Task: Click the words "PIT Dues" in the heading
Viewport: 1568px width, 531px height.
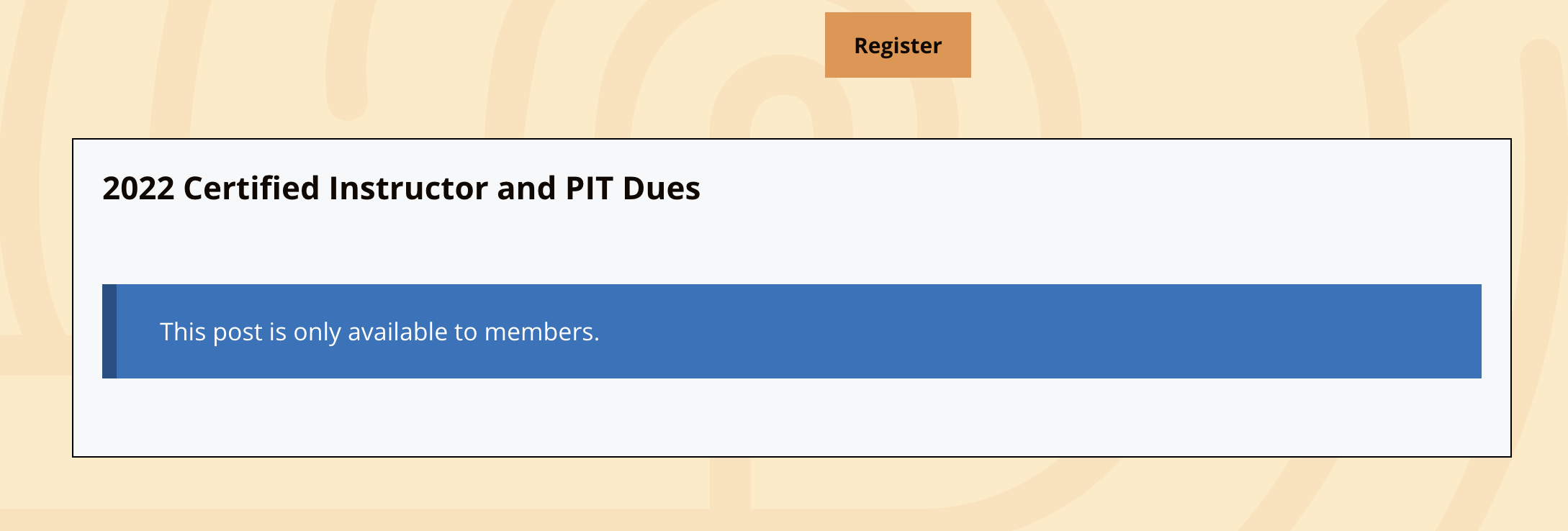Action: tap(633, 189)
